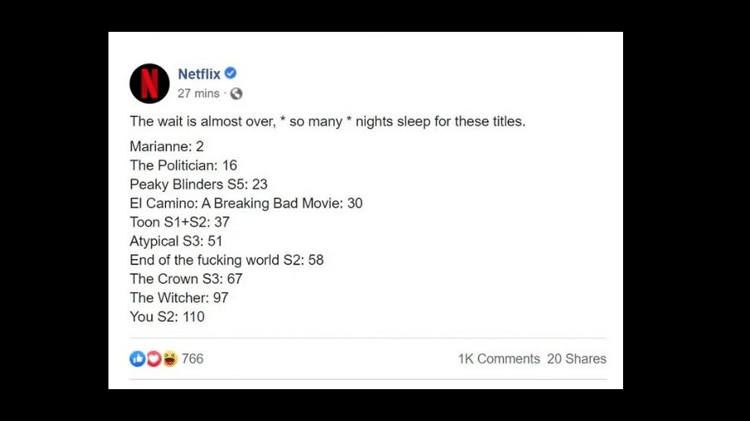The image size is (750, 421).
Task: Click the blue Like reaction icon
Action: click(137, 358)
